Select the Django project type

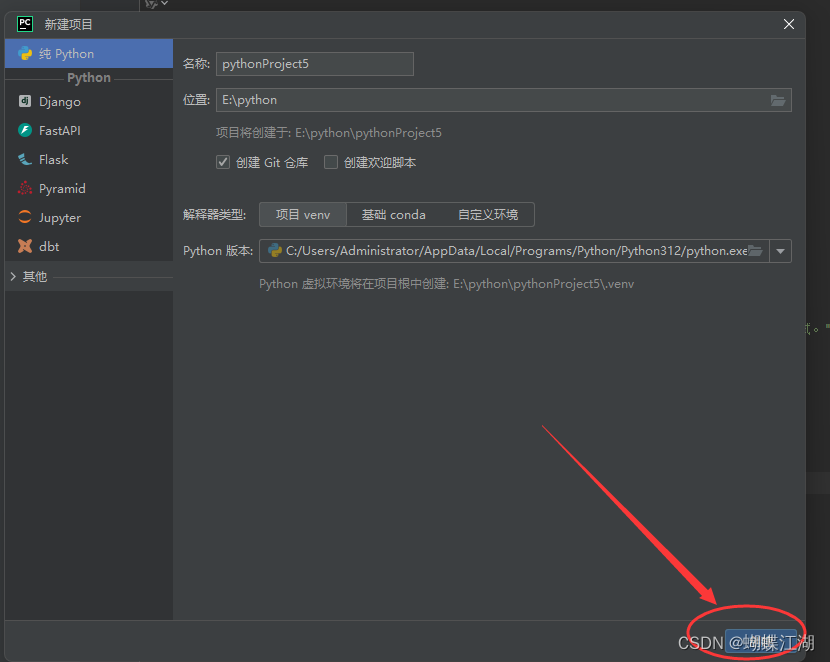56,101
